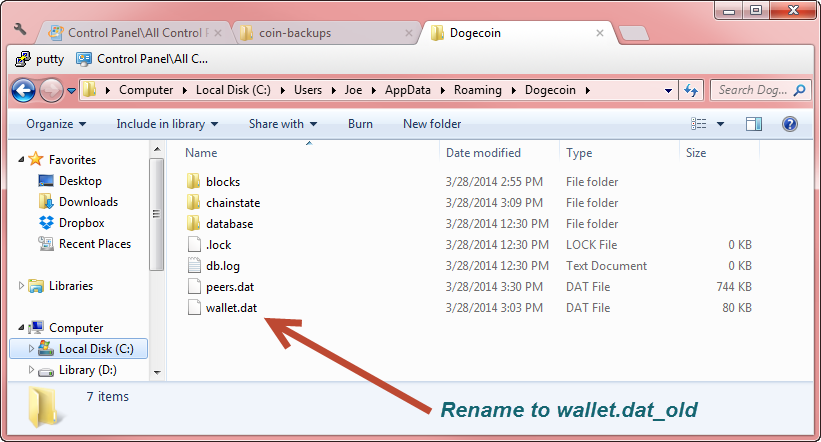The height and width of the screenshot is (442, 821).
Task: Change view using the view icon
Action: [698, 124]
